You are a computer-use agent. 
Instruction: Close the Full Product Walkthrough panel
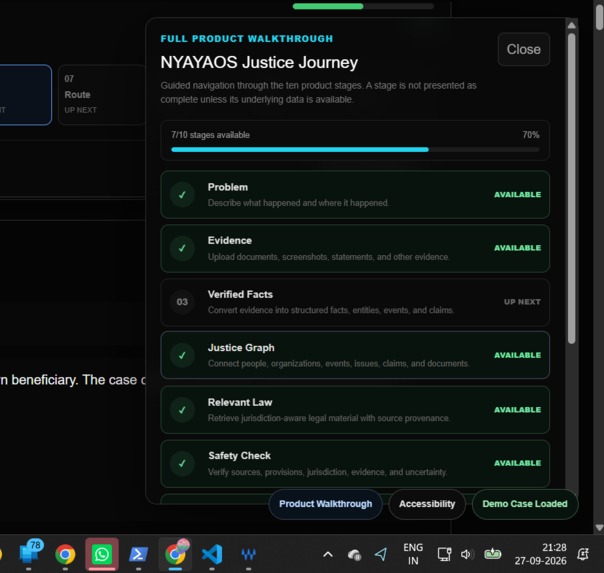[x=523, y=49]
